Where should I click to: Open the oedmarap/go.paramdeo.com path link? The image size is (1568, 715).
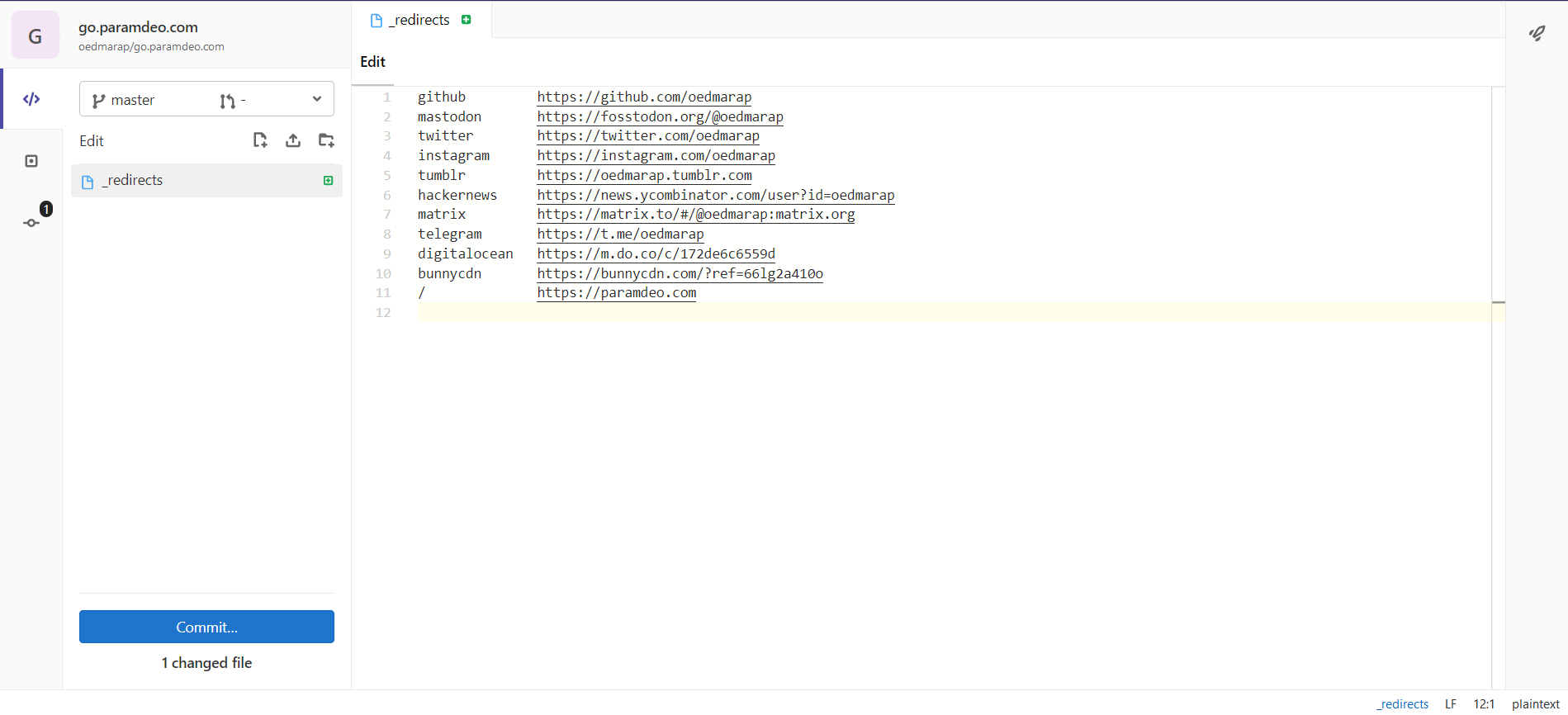click(x=151, y=47)
